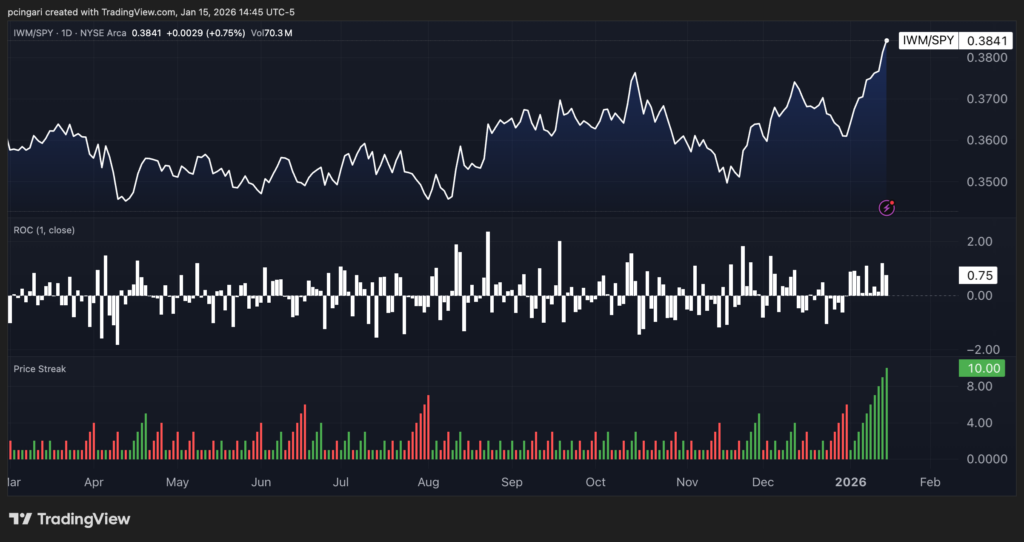Click the ROC 0.75 value label
Screen dimensions: 1024x542
pyautogui.click(x=977, y=275)
